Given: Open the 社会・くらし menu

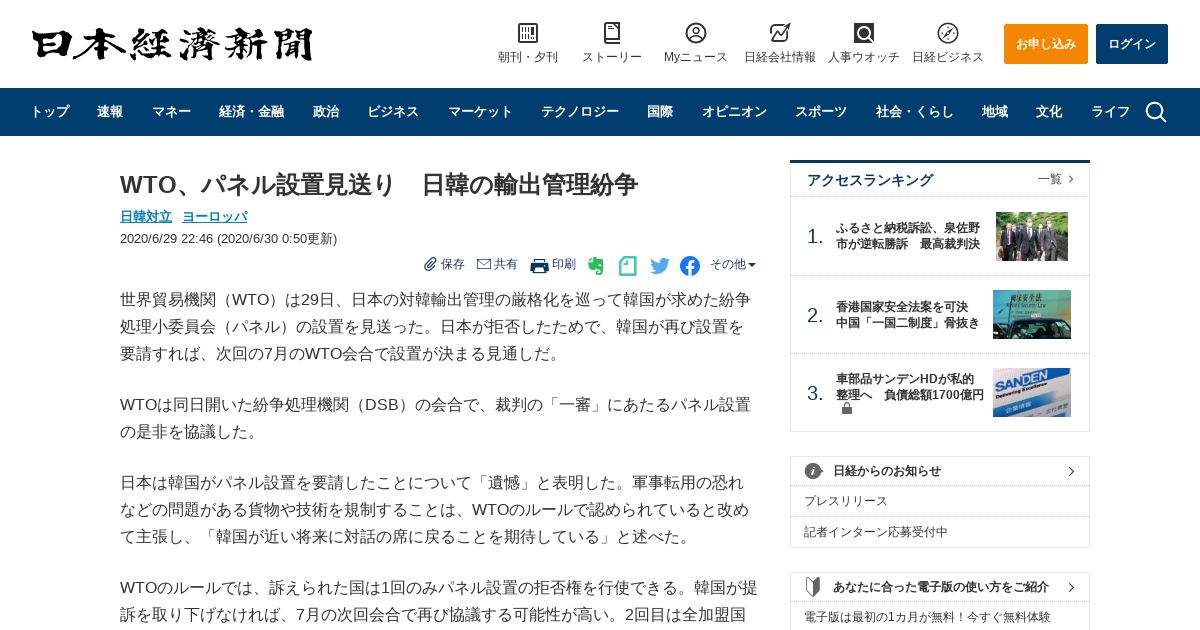Looking at the screenshot, I should coord(915,112).
